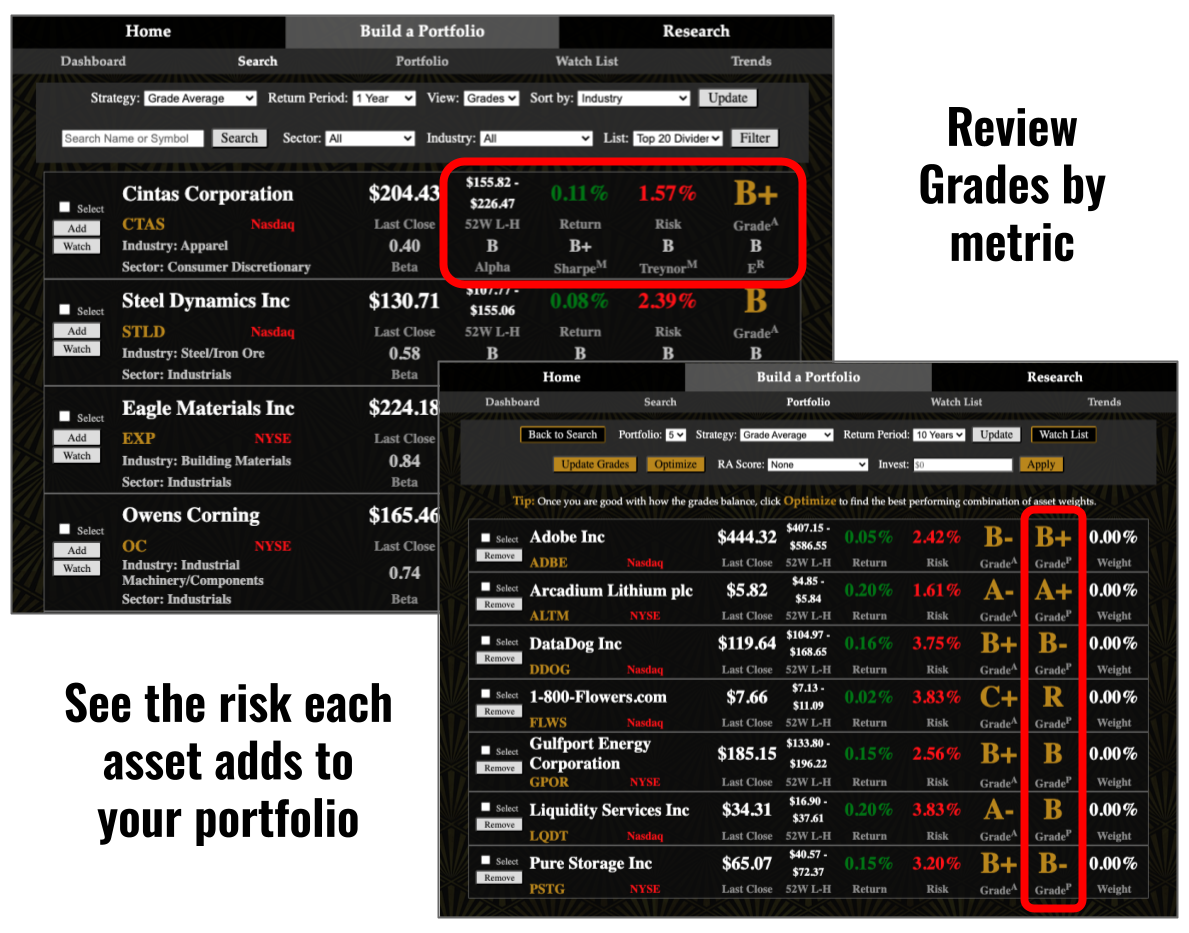The image size is (1189, 933).
Task: Watch Steel Dynamics Inc with the Watch button
Action: tap(77, 349)
